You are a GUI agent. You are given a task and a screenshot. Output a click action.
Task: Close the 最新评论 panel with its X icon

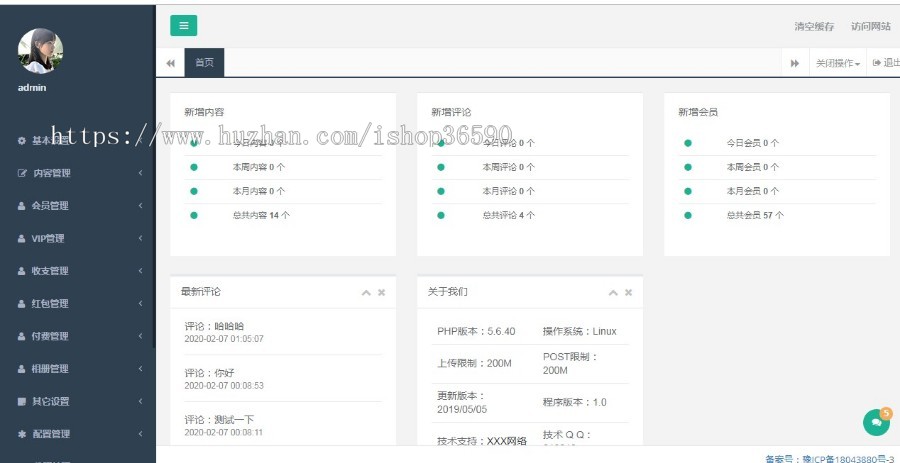point(381,292)
